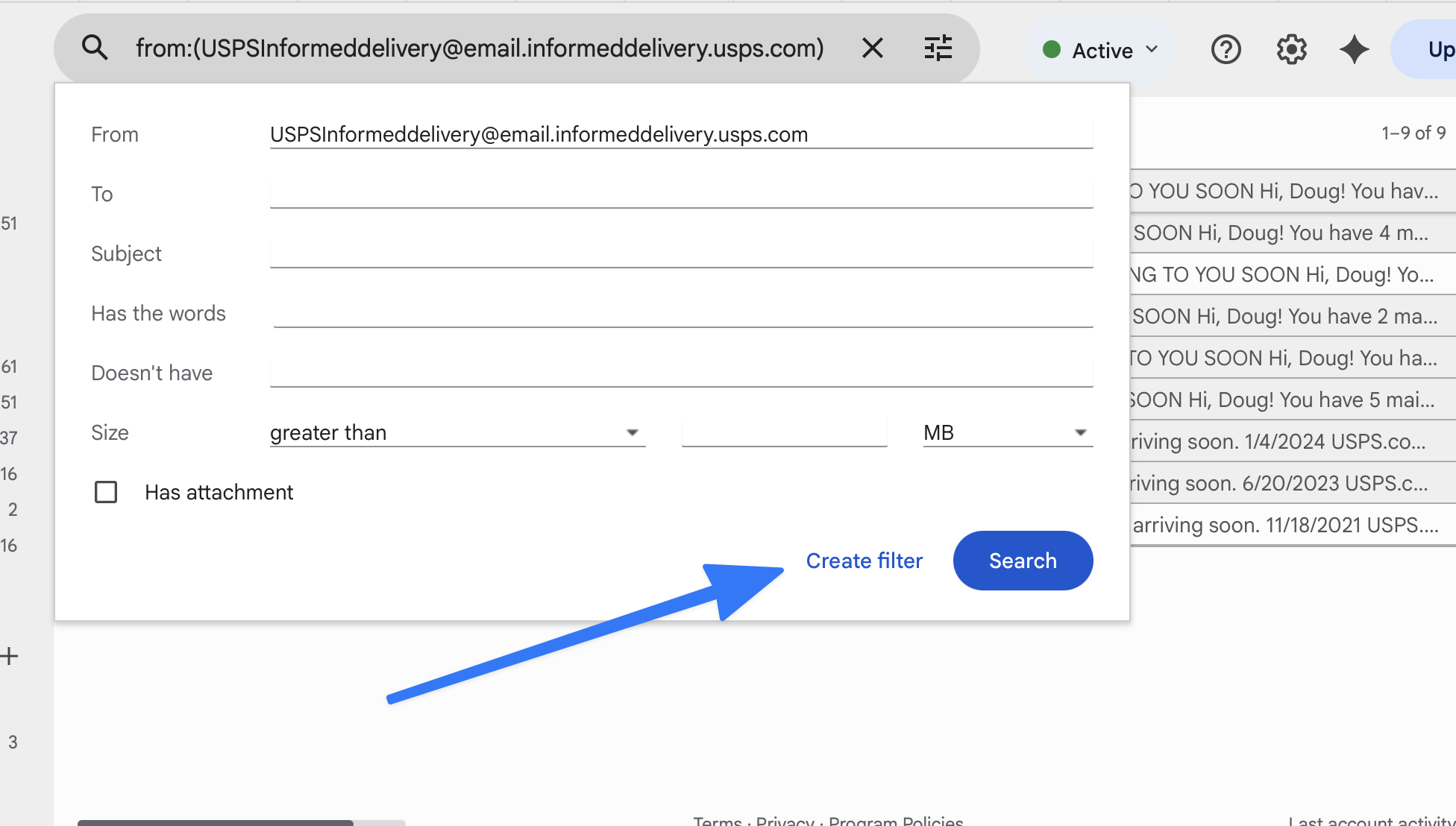The image size is (1456, 826).
Task: Enable the Has attachment checkbox
Action: pyautogui.click(x=105, y=492)
